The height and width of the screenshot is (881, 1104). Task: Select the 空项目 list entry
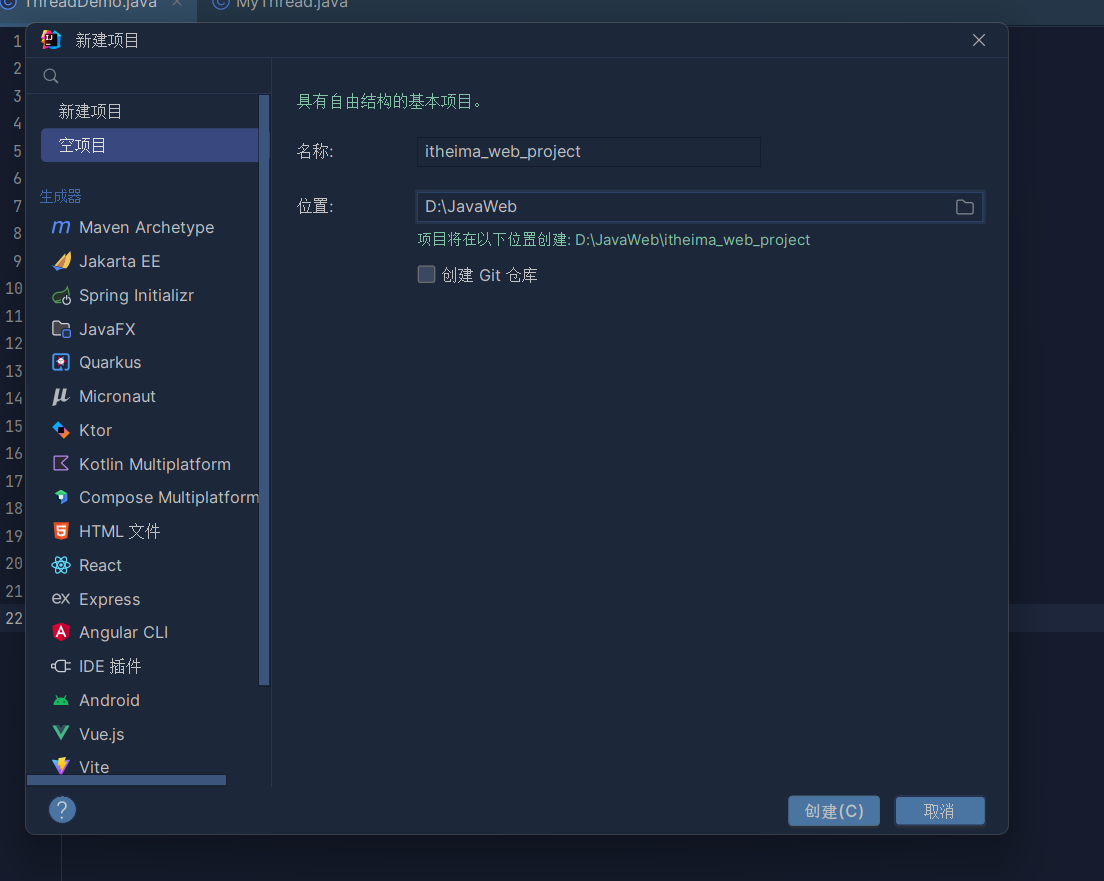pos(150,145)
